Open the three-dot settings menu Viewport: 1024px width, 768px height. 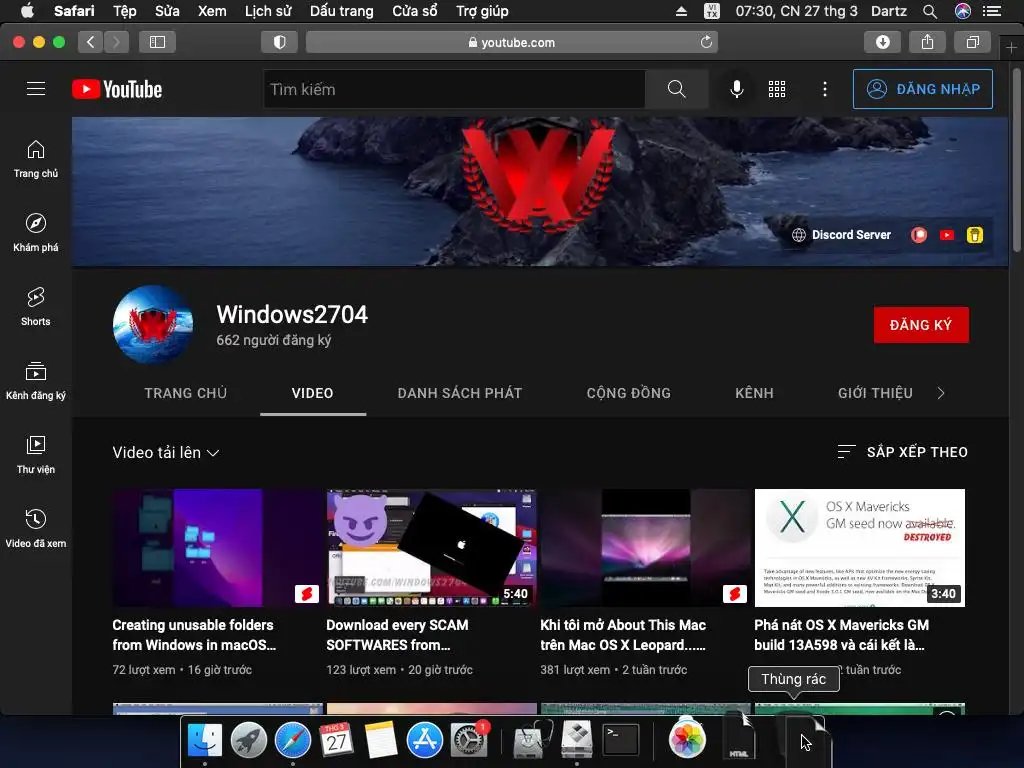(x=825, y=89)
